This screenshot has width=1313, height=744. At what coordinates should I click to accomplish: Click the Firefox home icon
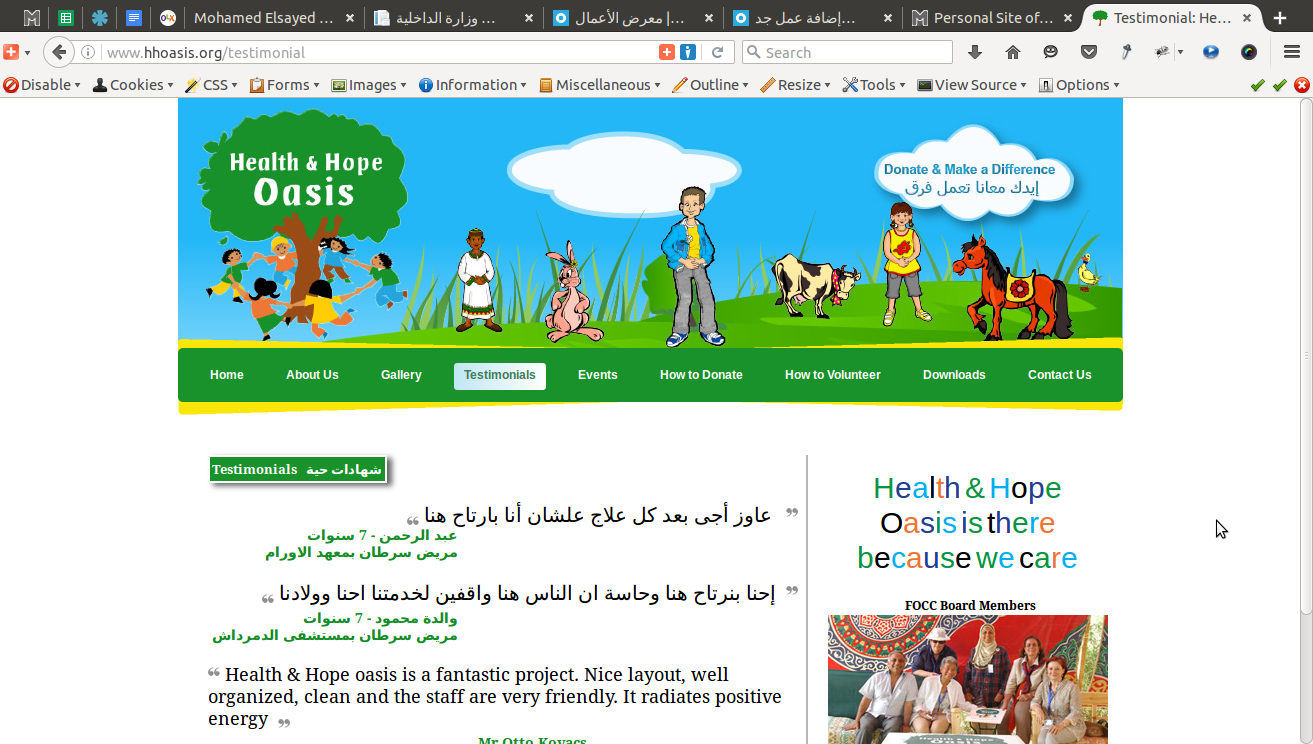(1012, 52)
